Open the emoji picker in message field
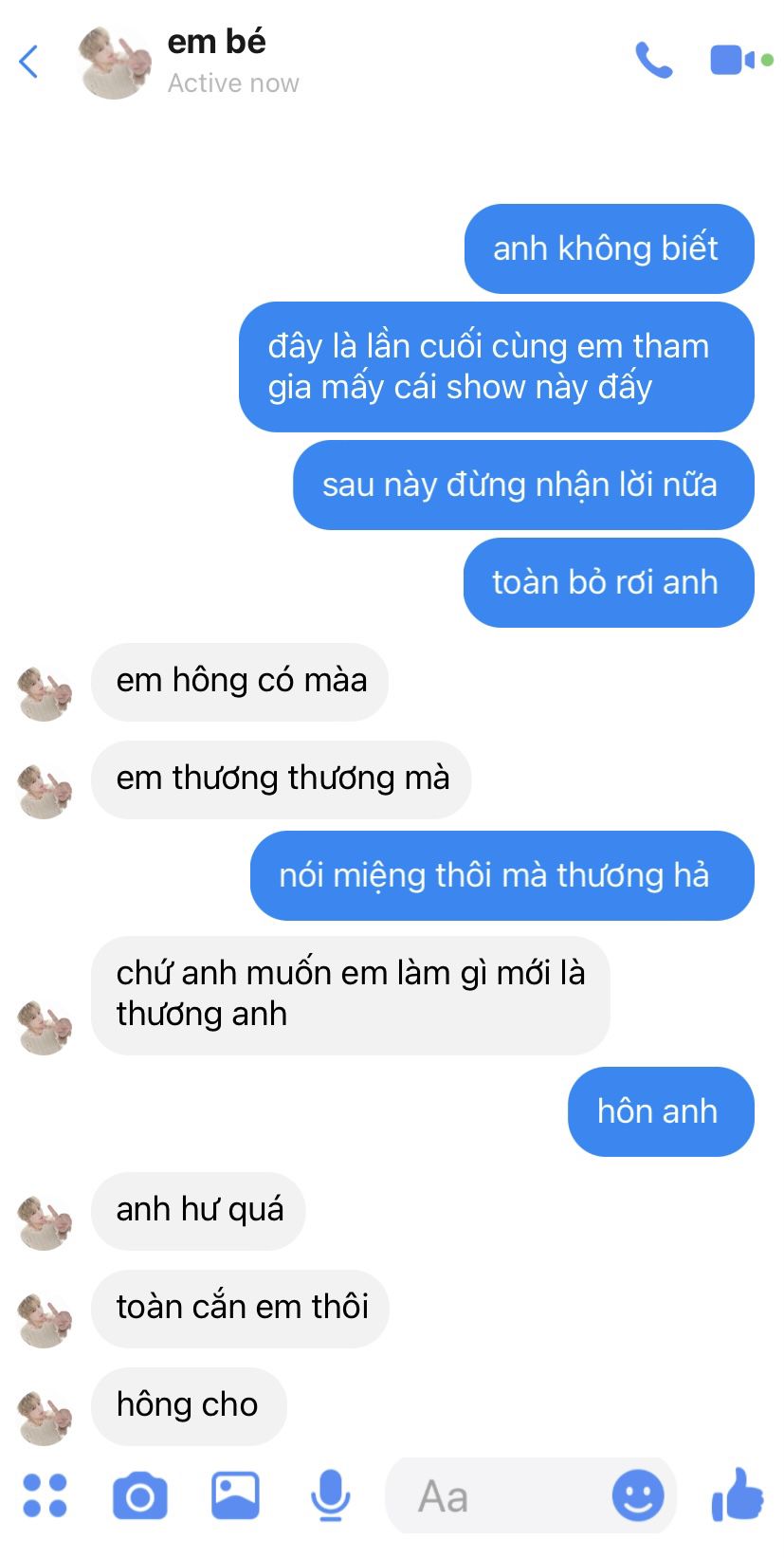Image resolution: width=784 pixels, height=1558 pixels. [638, 1495]
